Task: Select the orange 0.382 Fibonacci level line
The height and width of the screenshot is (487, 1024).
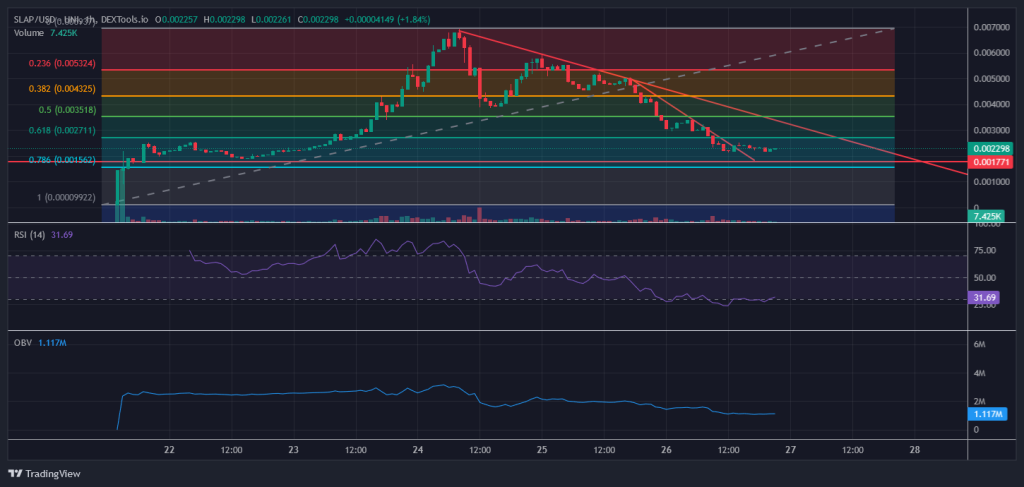Action: (498, 96)
